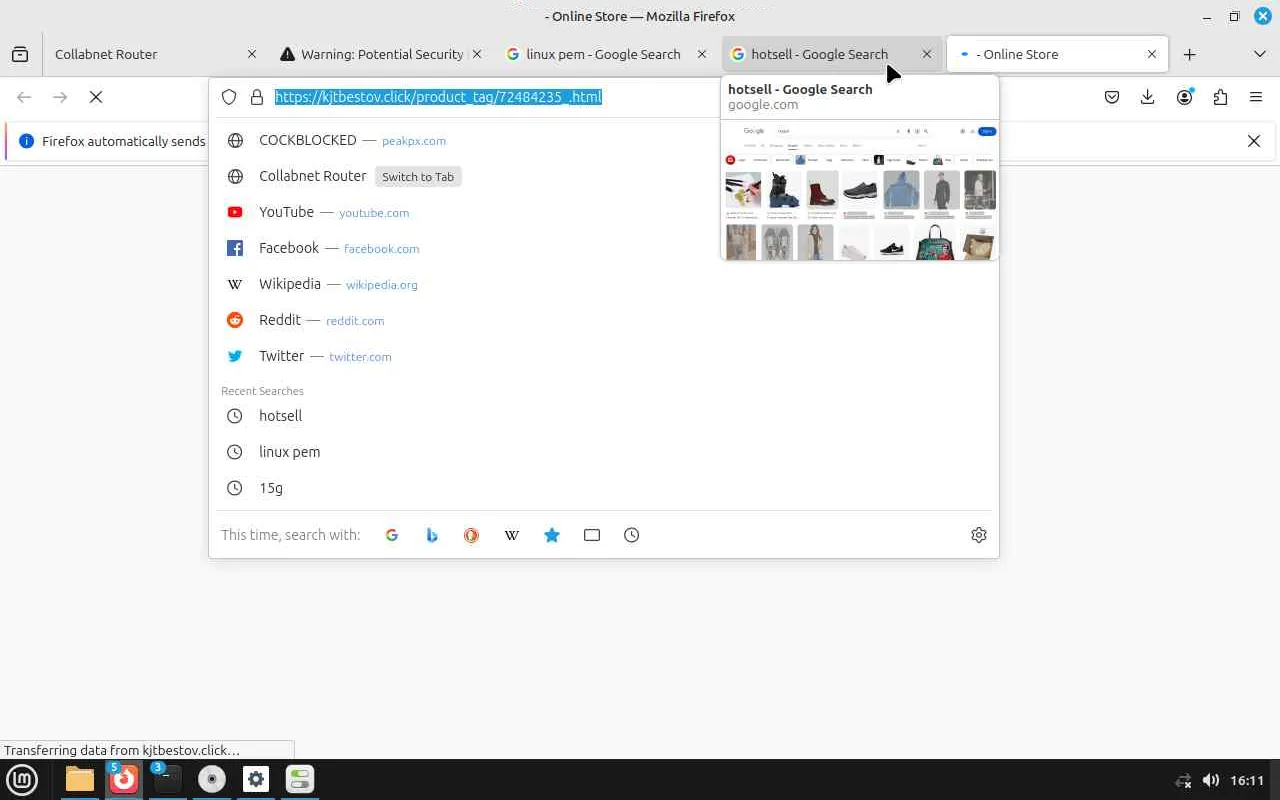Click the disc icon in taskbar
This screenshot has width=1280, height=800.
[x=211, y=779]
